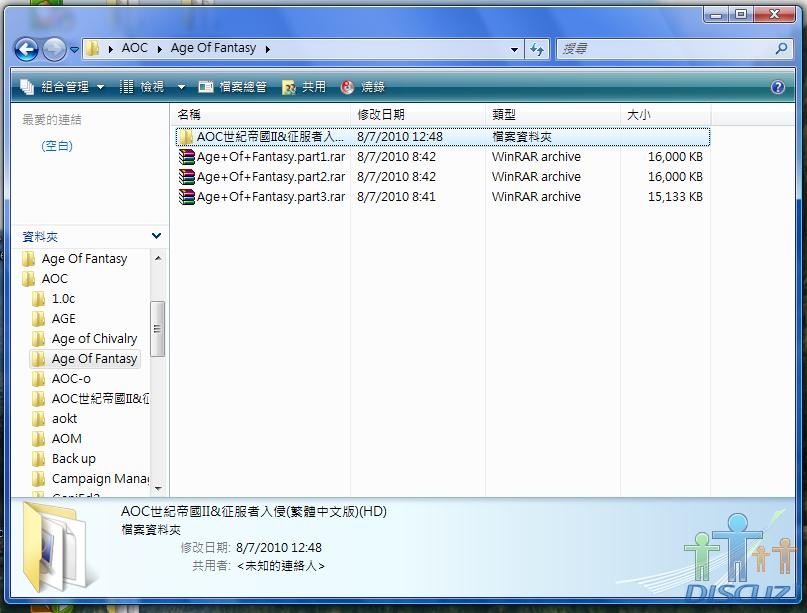
Task: Close the Explorer window
Action: coord(774,14)
